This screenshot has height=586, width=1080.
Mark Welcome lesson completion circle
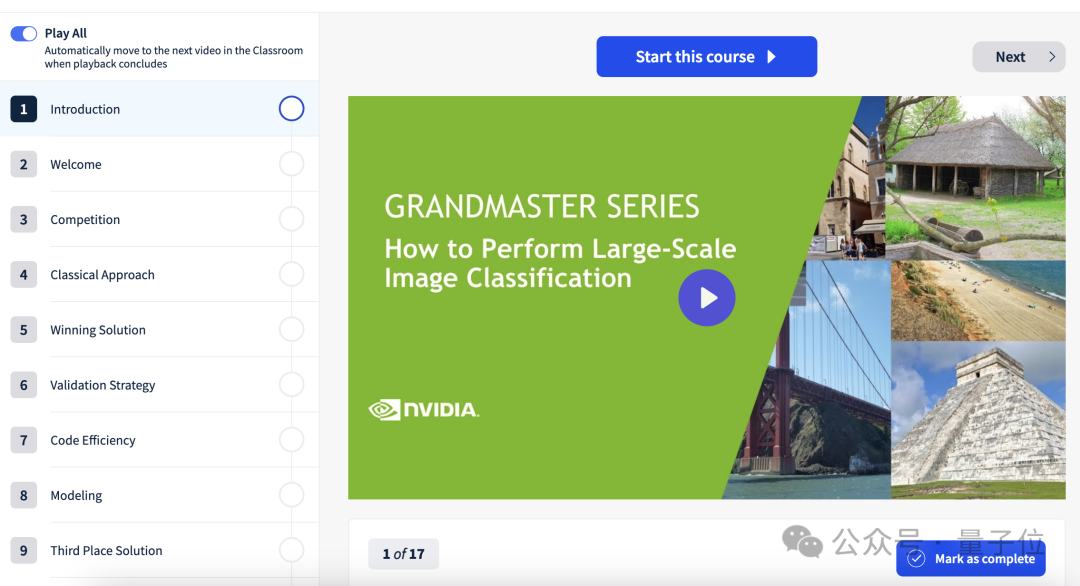(x=291, y=164)
